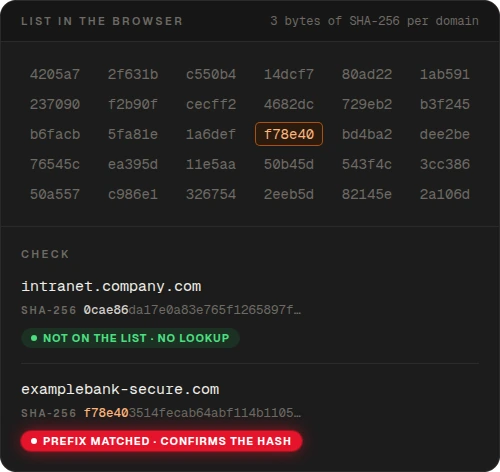Click hash prefix 14dcf7

pos(289,74)
